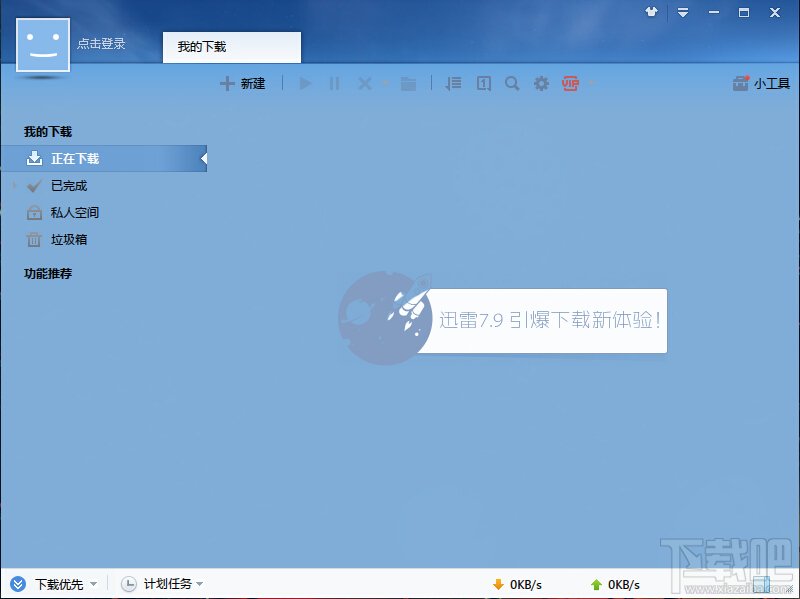
Task: Close the Xunlei window
Action: pos(774,12)
